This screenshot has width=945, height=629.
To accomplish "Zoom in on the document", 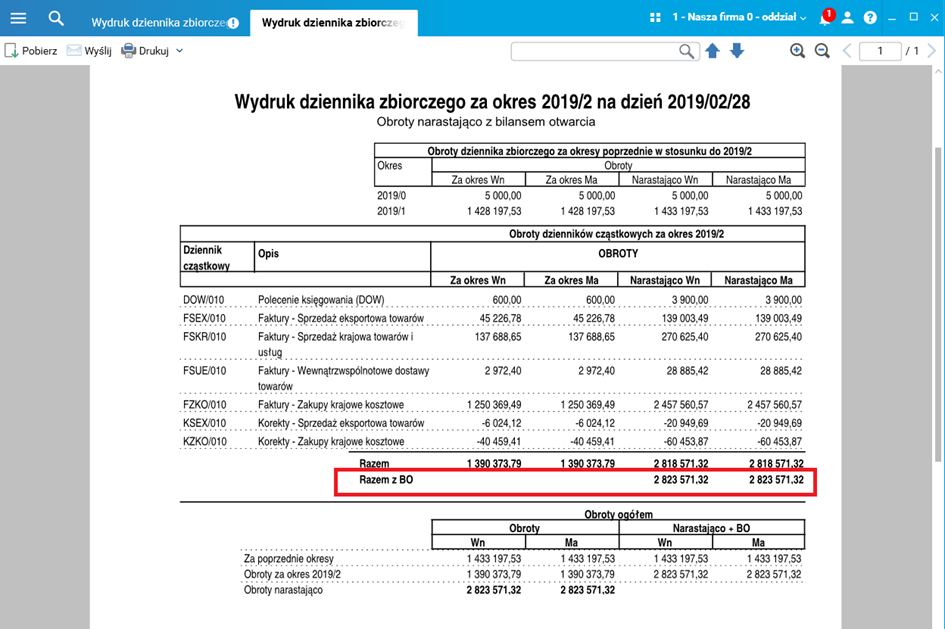I will click(x=797, y=51).
